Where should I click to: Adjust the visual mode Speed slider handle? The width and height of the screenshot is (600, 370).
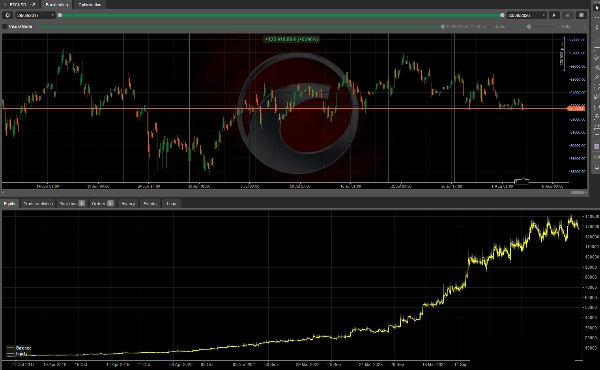529,27
